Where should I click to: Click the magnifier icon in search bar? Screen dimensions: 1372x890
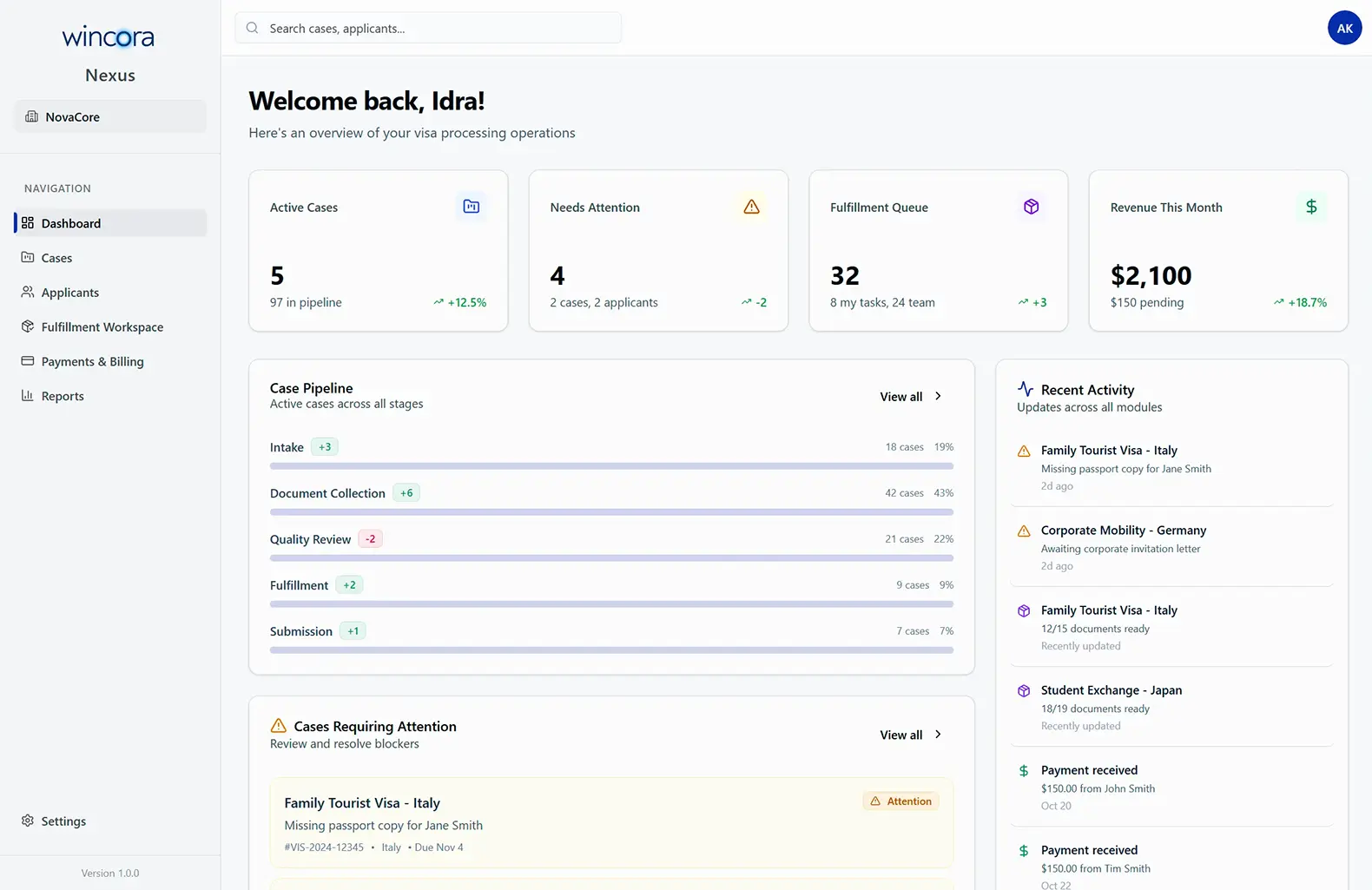point(253,28)
